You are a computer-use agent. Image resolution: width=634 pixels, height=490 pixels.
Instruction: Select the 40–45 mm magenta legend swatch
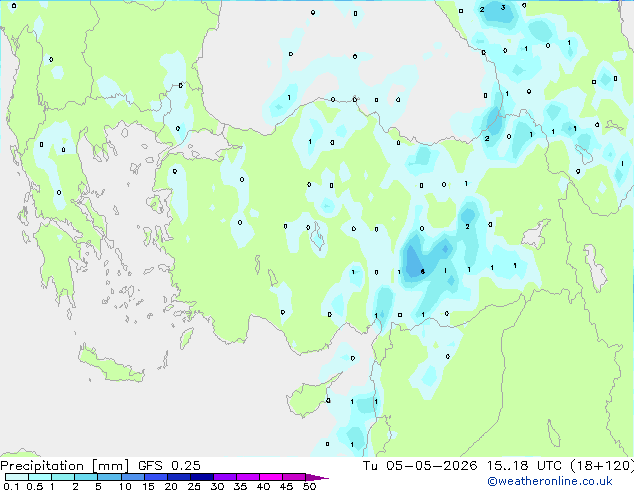point(271,477)
